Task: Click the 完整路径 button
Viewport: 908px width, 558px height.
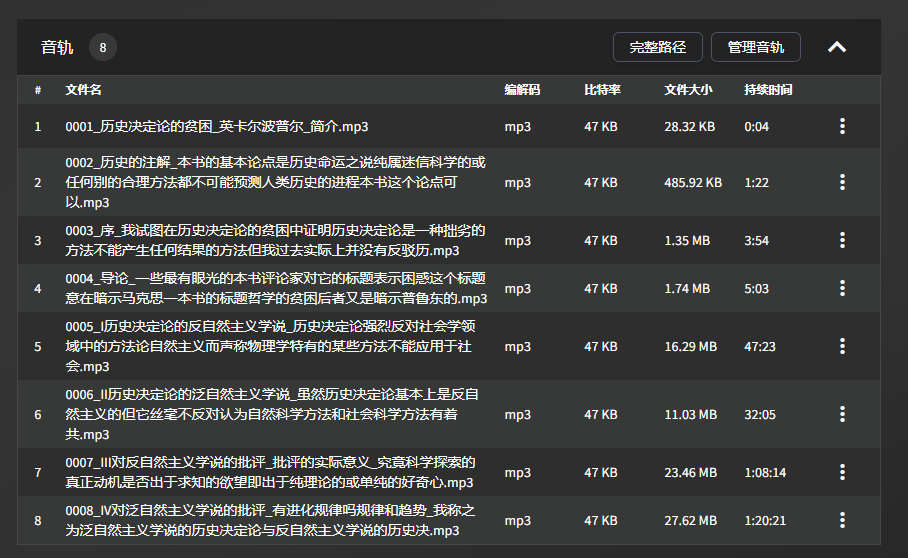Action: tap(657, 47)
